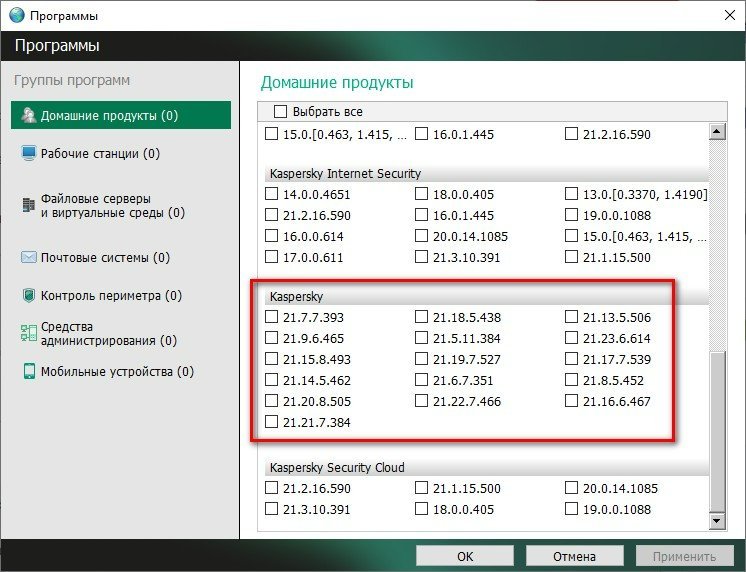Enable Kaspersky version 21.23.6.614
The image size is (746, 572).
click(571, 338)
